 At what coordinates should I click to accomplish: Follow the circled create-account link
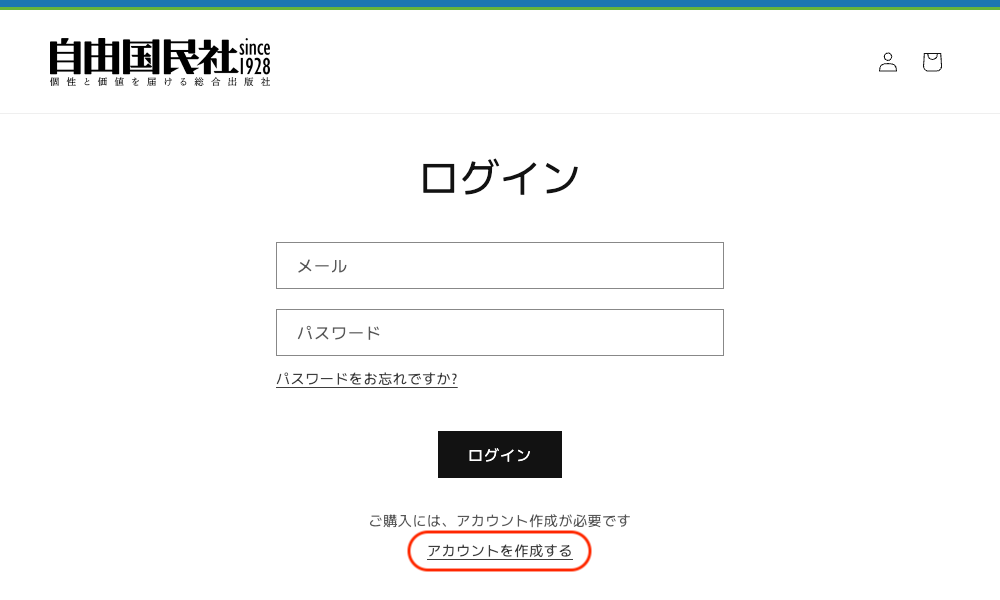499,550
